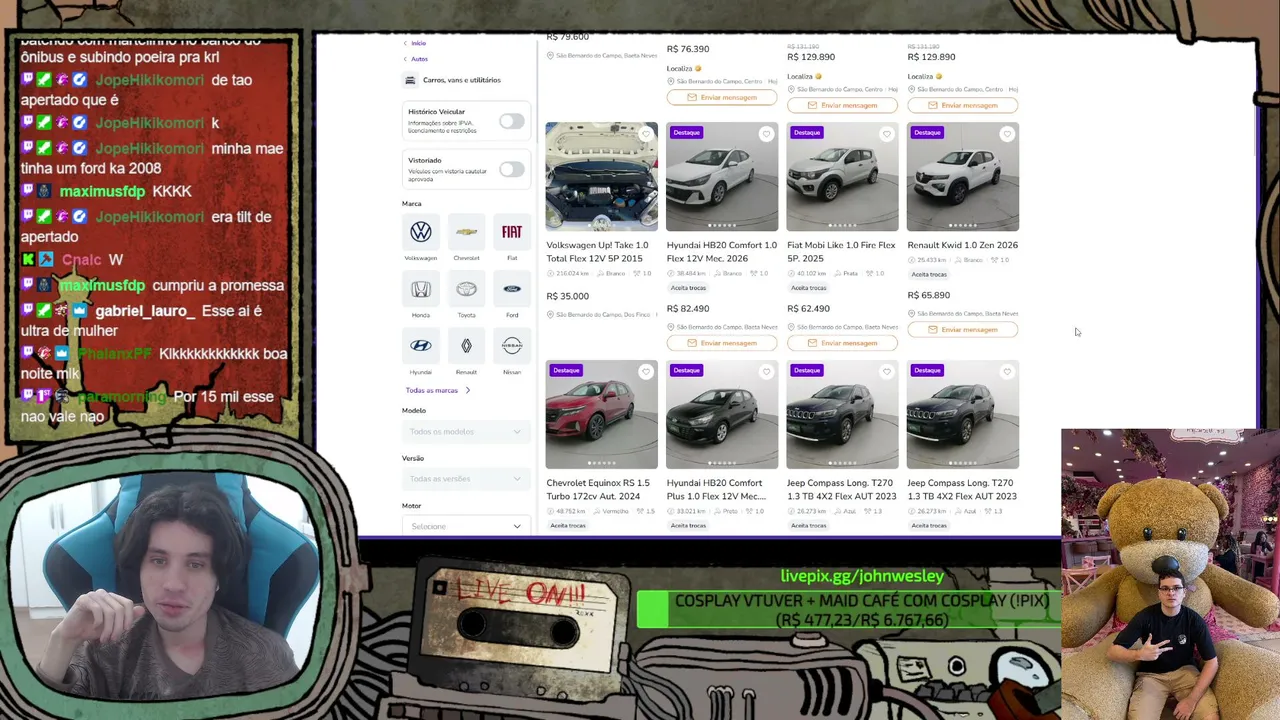Filter by the Toyota brand logo
This screenshot has height=720, width=1280.
pyautogui.click(x=466, y=289)
